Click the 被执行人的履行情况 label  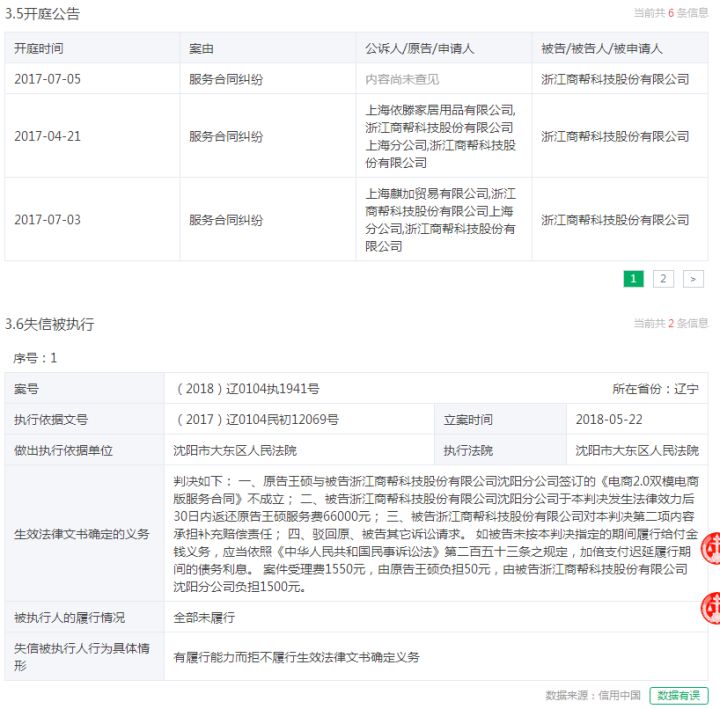(x=69, y=618)
